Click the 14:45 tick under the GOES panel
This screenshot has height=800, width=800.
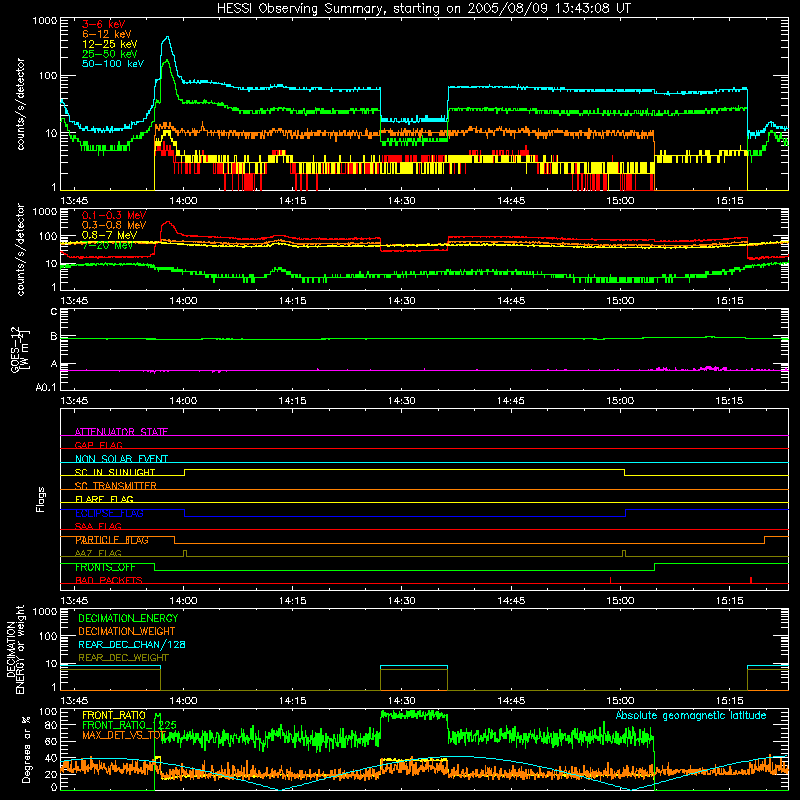click(511, 401)
